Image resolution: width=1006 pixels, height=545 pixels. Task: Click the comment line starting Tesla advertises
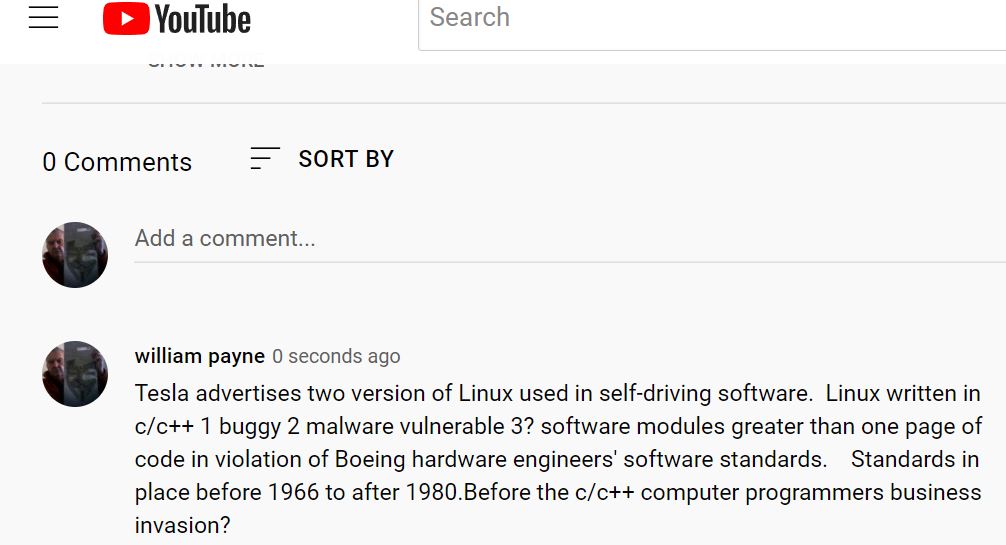click(558, 393)
